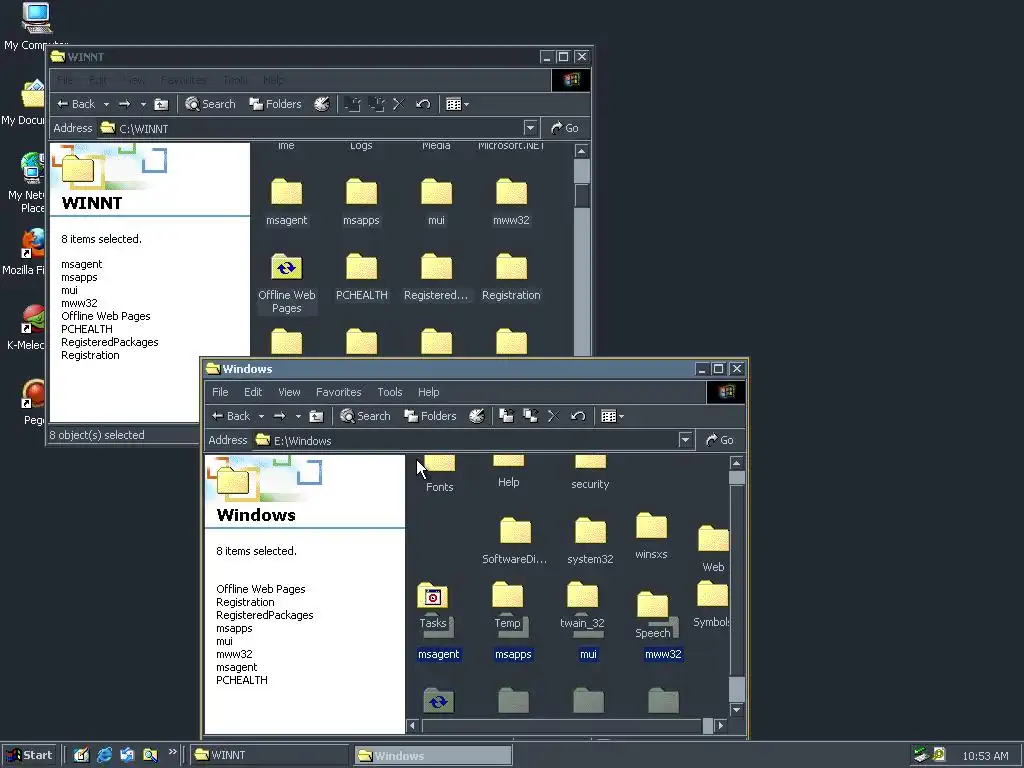Go up one folder in Windows window

[316, 416]
